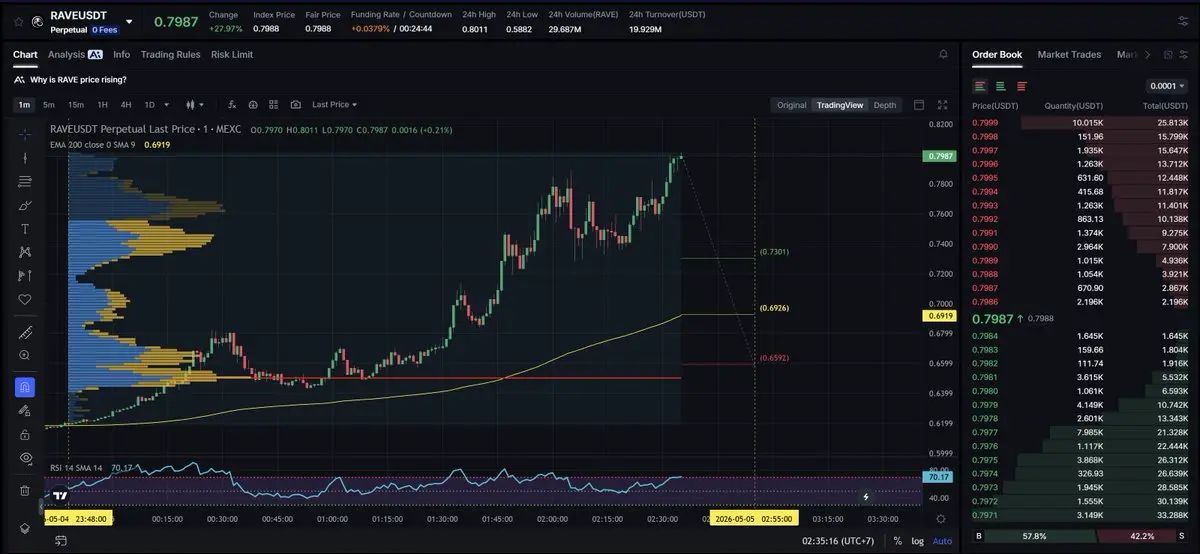Screen dimensions: 1200x554
Task: Open the order book settings sliders icon
Action: (1184, 54)
